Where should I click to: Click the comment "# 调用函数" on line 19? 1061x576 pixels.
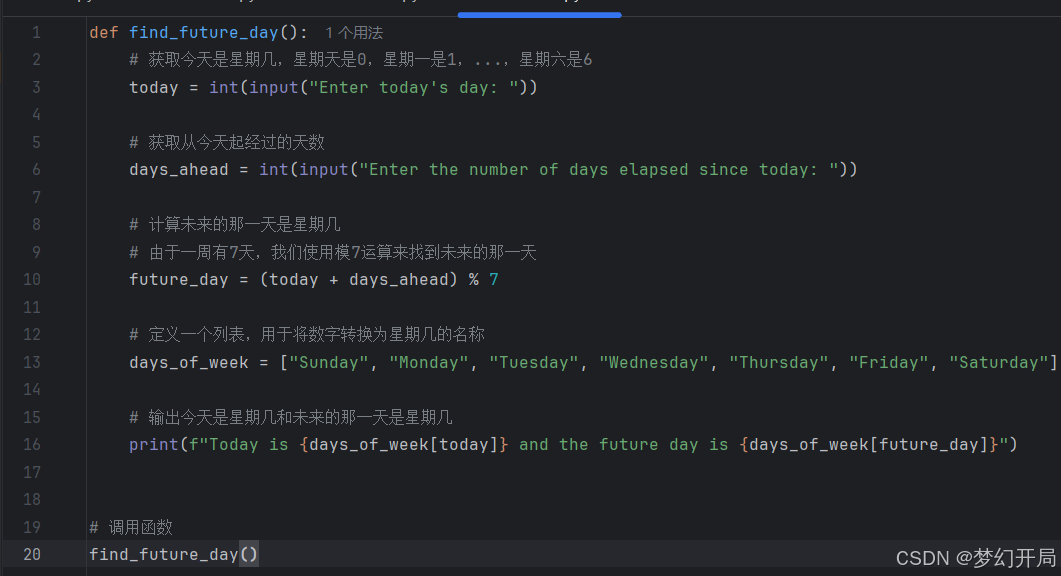point(130,527)
